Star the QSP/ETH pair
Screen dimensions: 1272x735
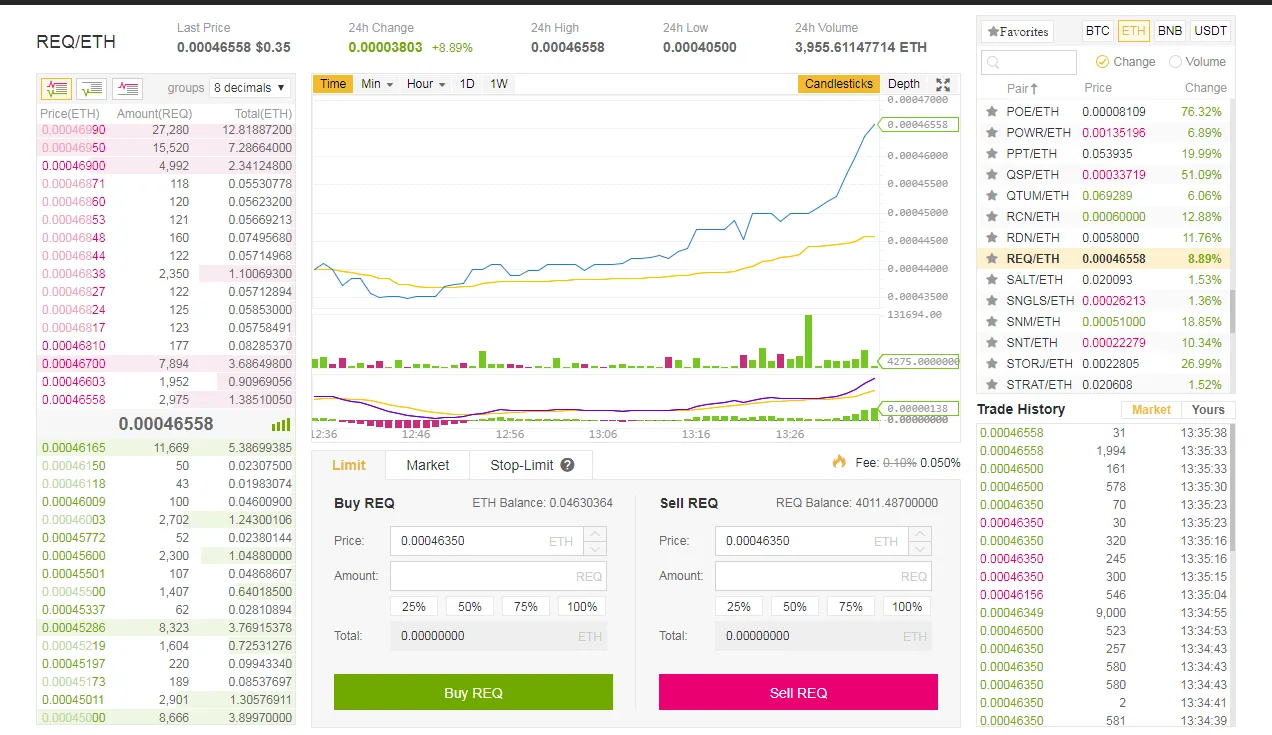[x=992, y=174]
